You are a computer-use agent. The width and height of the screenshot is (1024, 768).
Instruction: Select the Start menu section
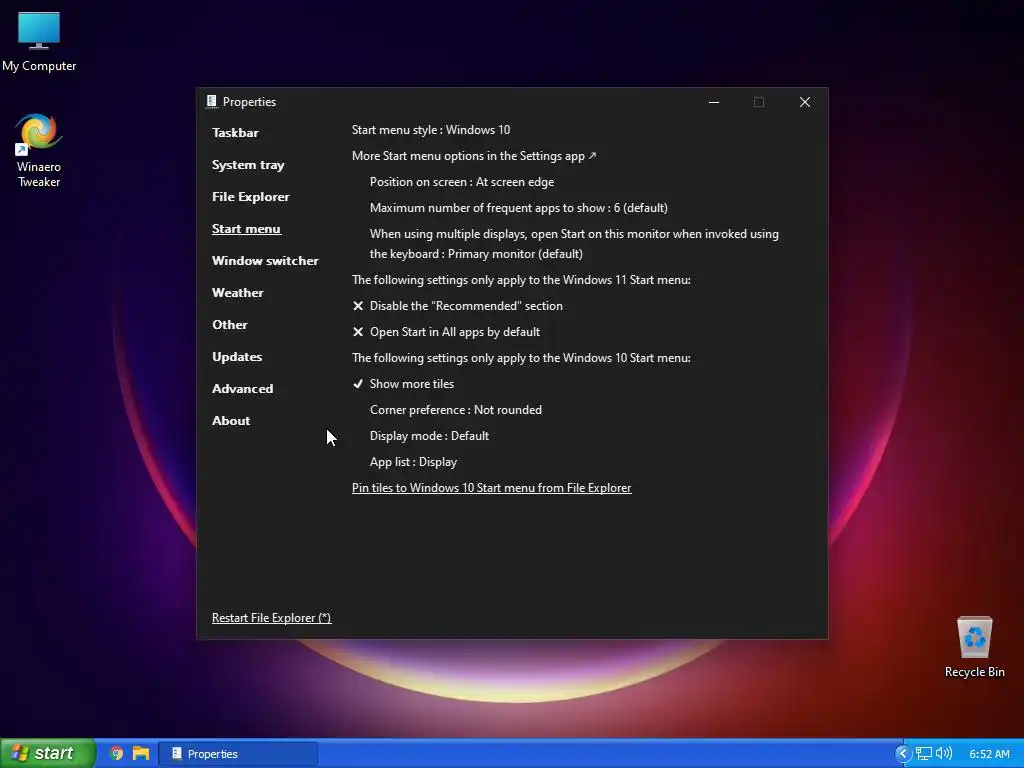point(246,229)
